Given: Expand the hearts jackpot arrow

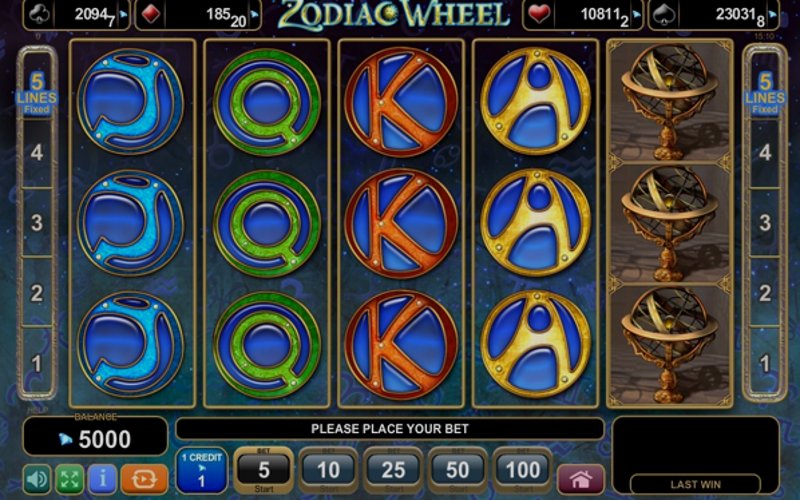Looking at the screenshot, I should (x=636, y=15).
